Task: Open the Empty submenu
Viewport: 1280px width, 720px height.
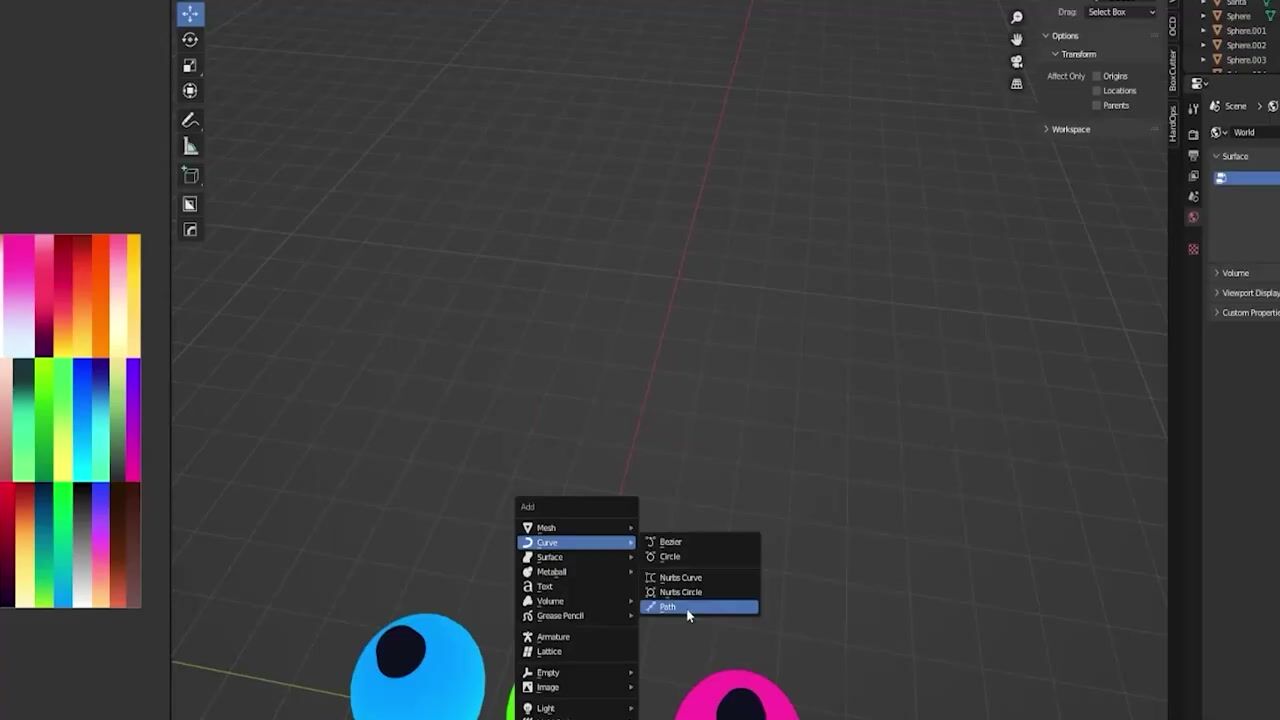Action: [x=577, y=673]
